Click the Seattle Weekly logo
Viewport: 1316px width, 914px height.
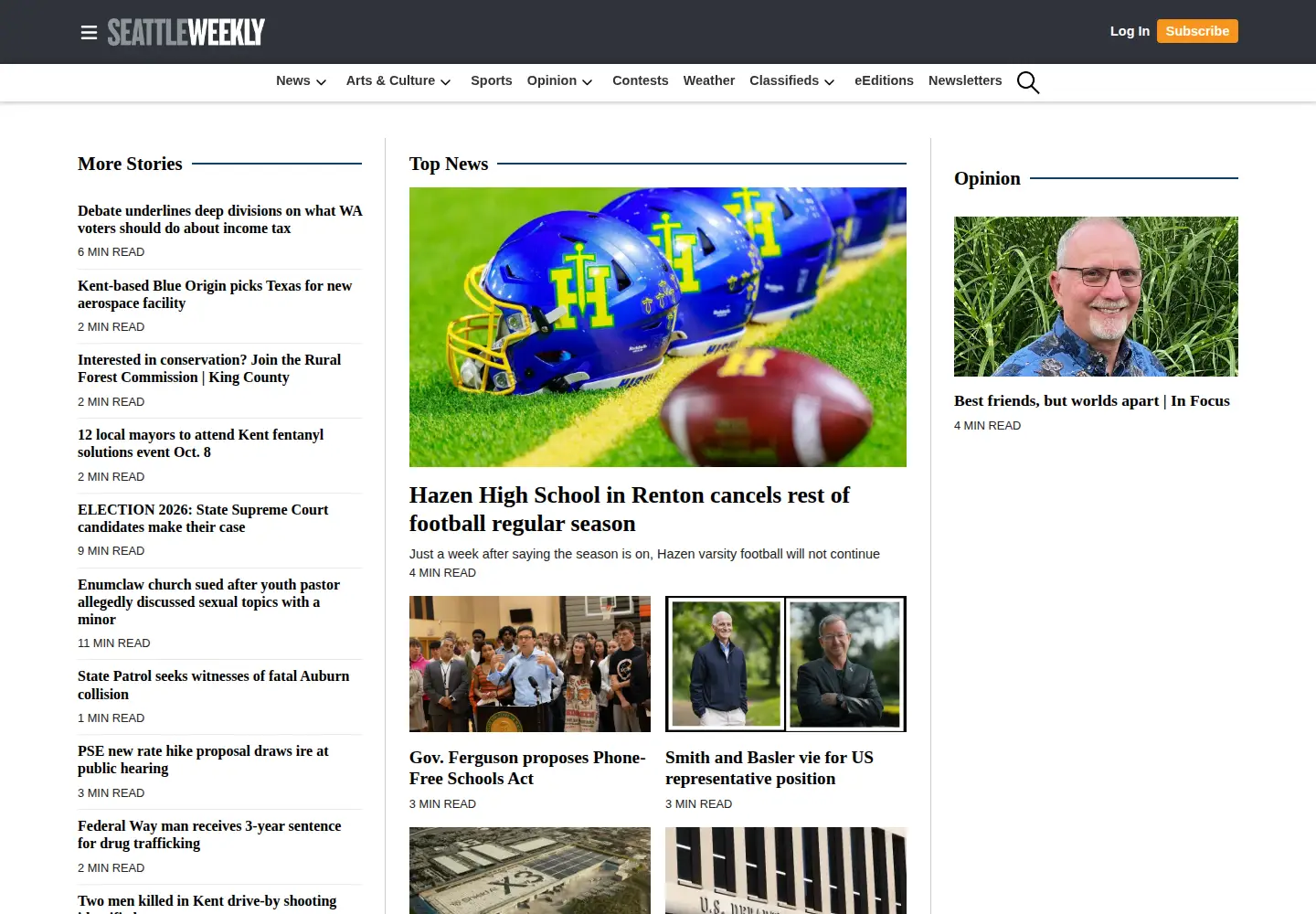coord(186,32)
